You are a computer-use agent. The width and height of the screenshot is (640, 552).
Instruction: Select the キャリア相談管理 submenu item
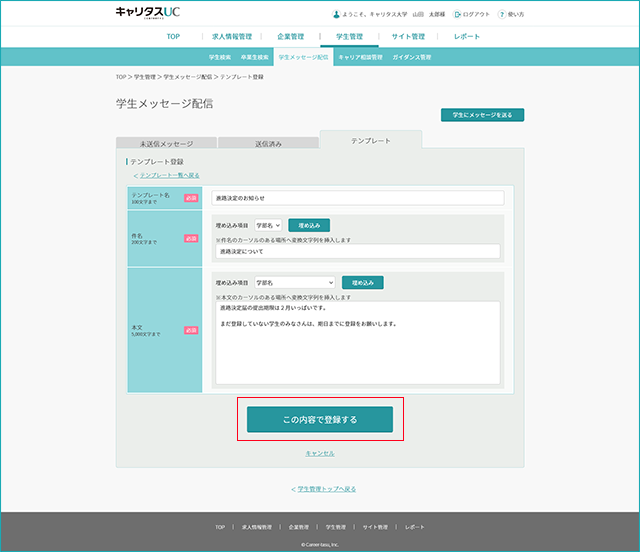point(360,57)
